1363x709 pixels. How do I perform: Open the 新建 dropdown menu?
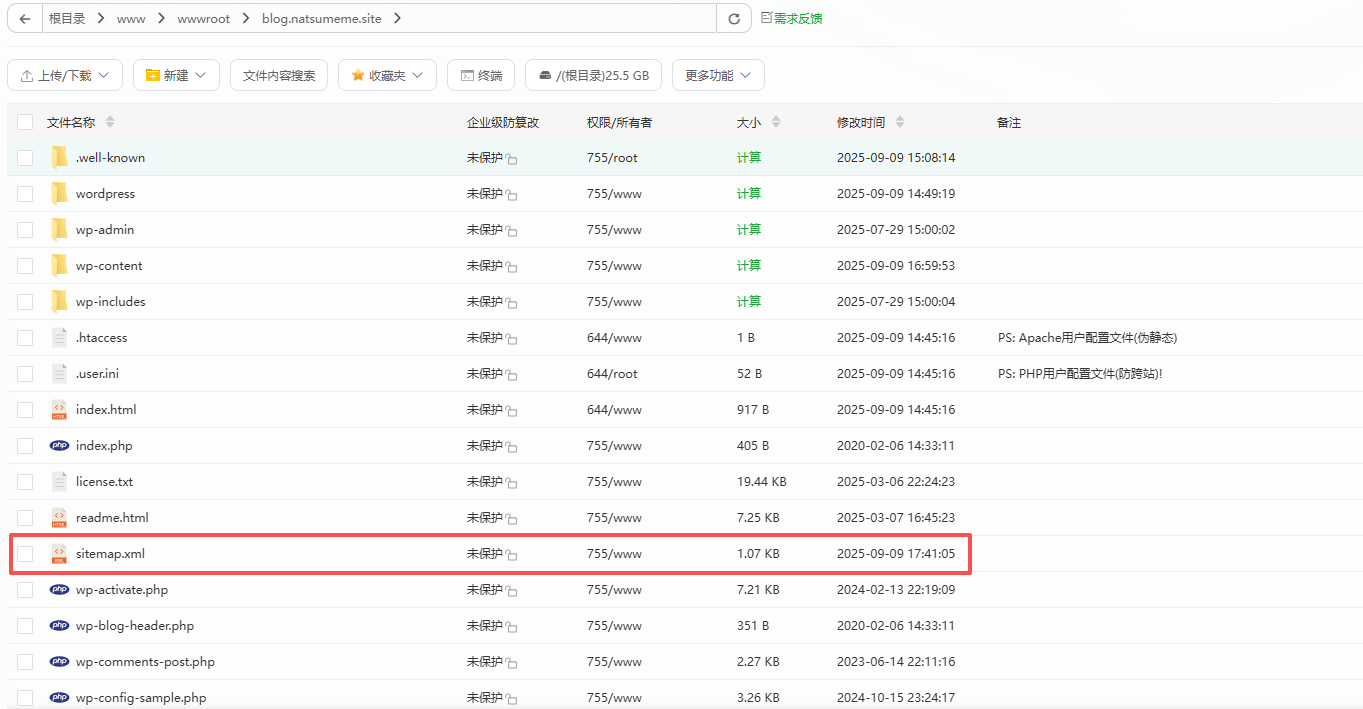176,75
